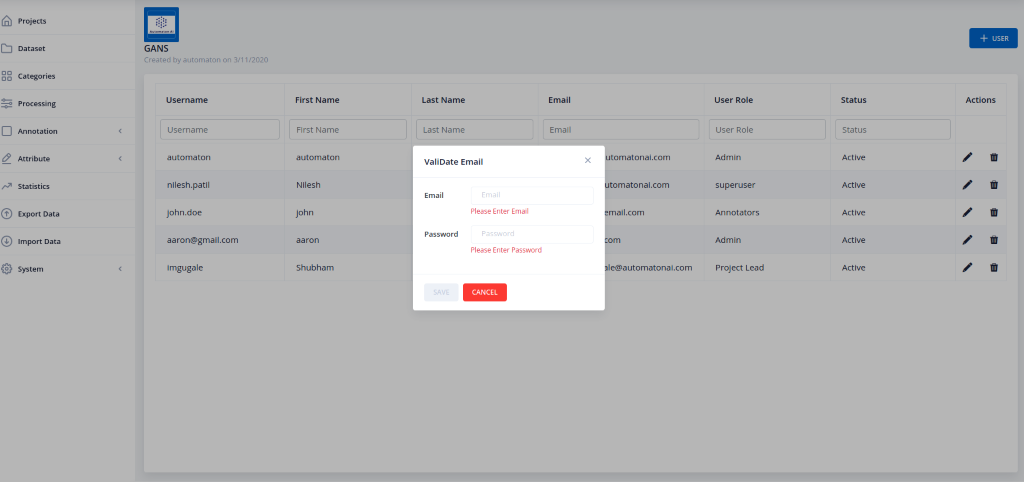Open the Projects sidebar item
The image size is (1024, 482).
pyautogui.click(x=32, y=21)
